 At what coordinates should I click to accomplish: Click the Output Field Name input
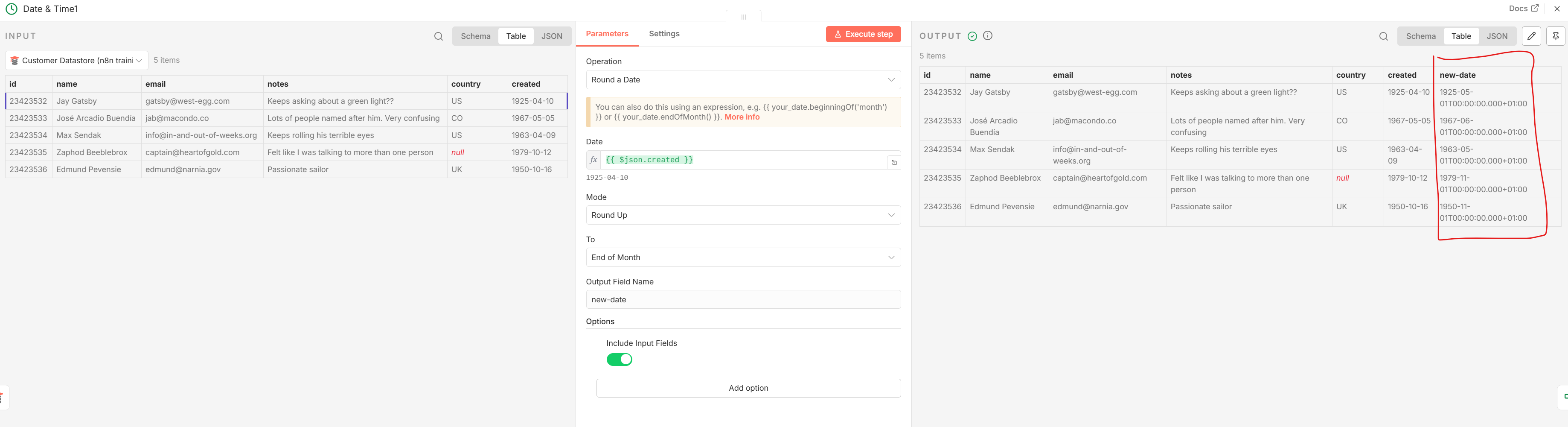click(742, 300)
